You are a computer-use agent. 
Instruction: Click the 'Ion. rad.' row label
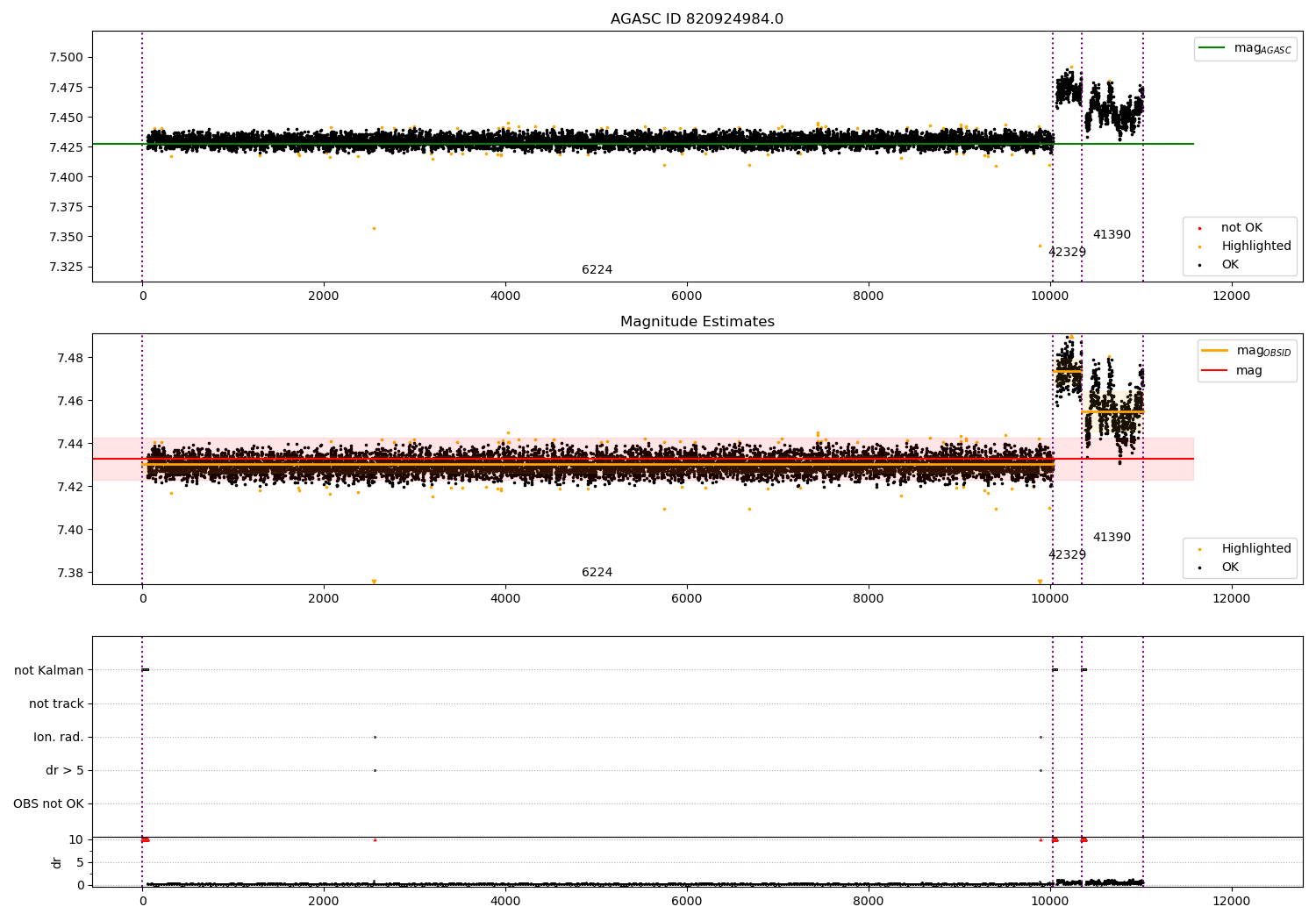coord(59,738)
